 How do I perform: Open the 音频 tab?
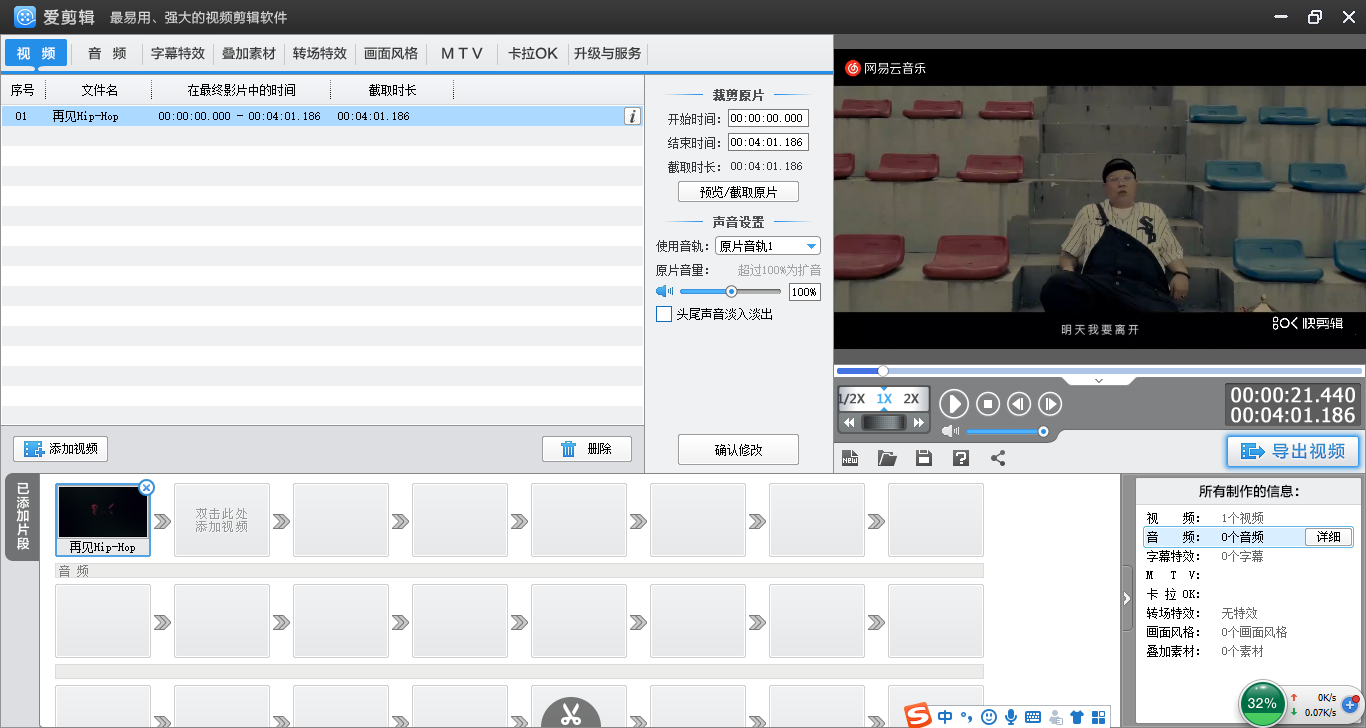(x=107, y=53)
